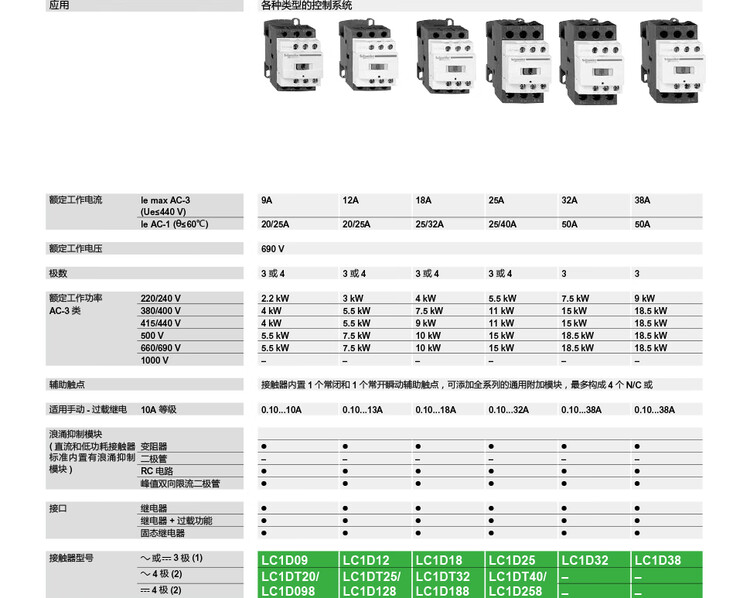
Task: Click the contactor photo above the 18A column
Action: (x=446, y=56)
